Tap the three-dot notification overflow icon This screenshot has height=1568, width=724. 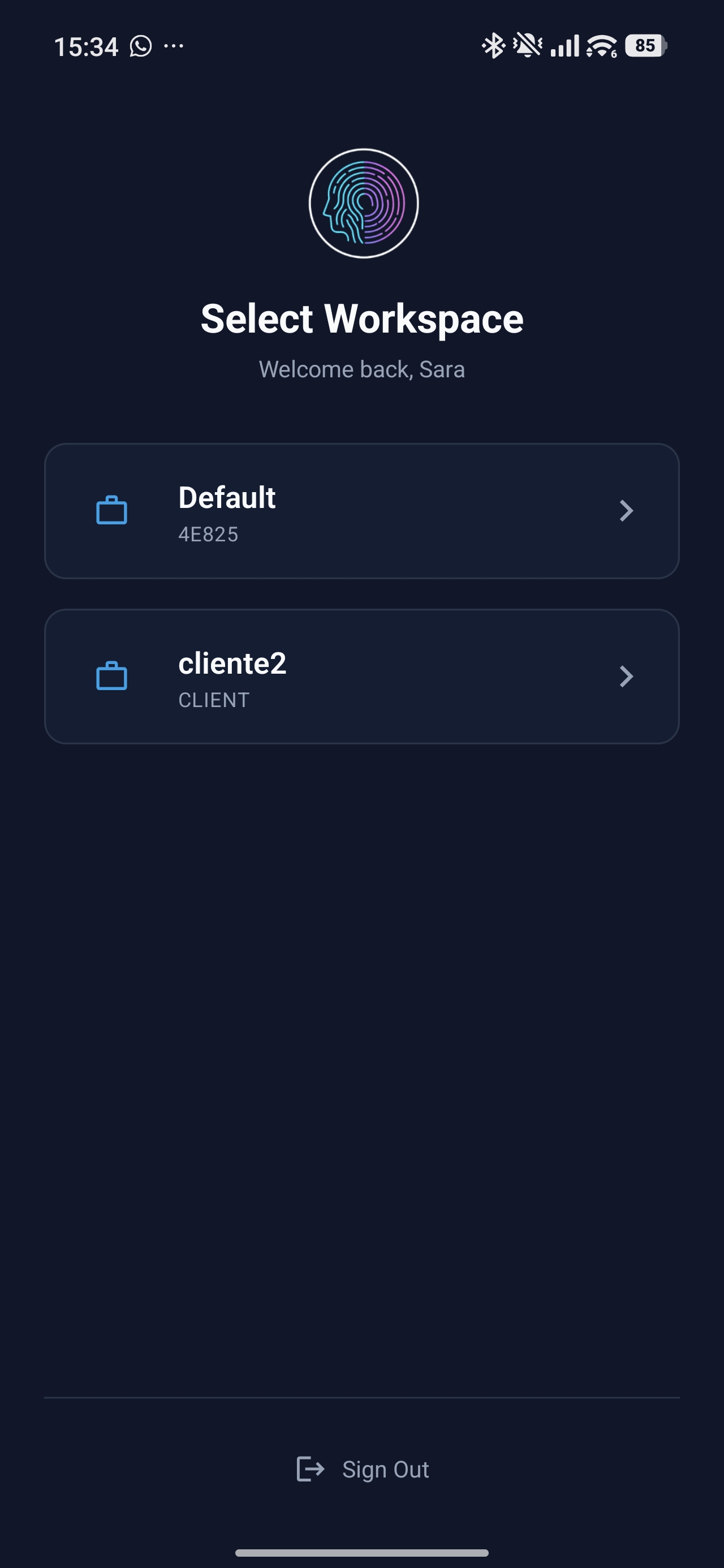[x=174, y=46]
